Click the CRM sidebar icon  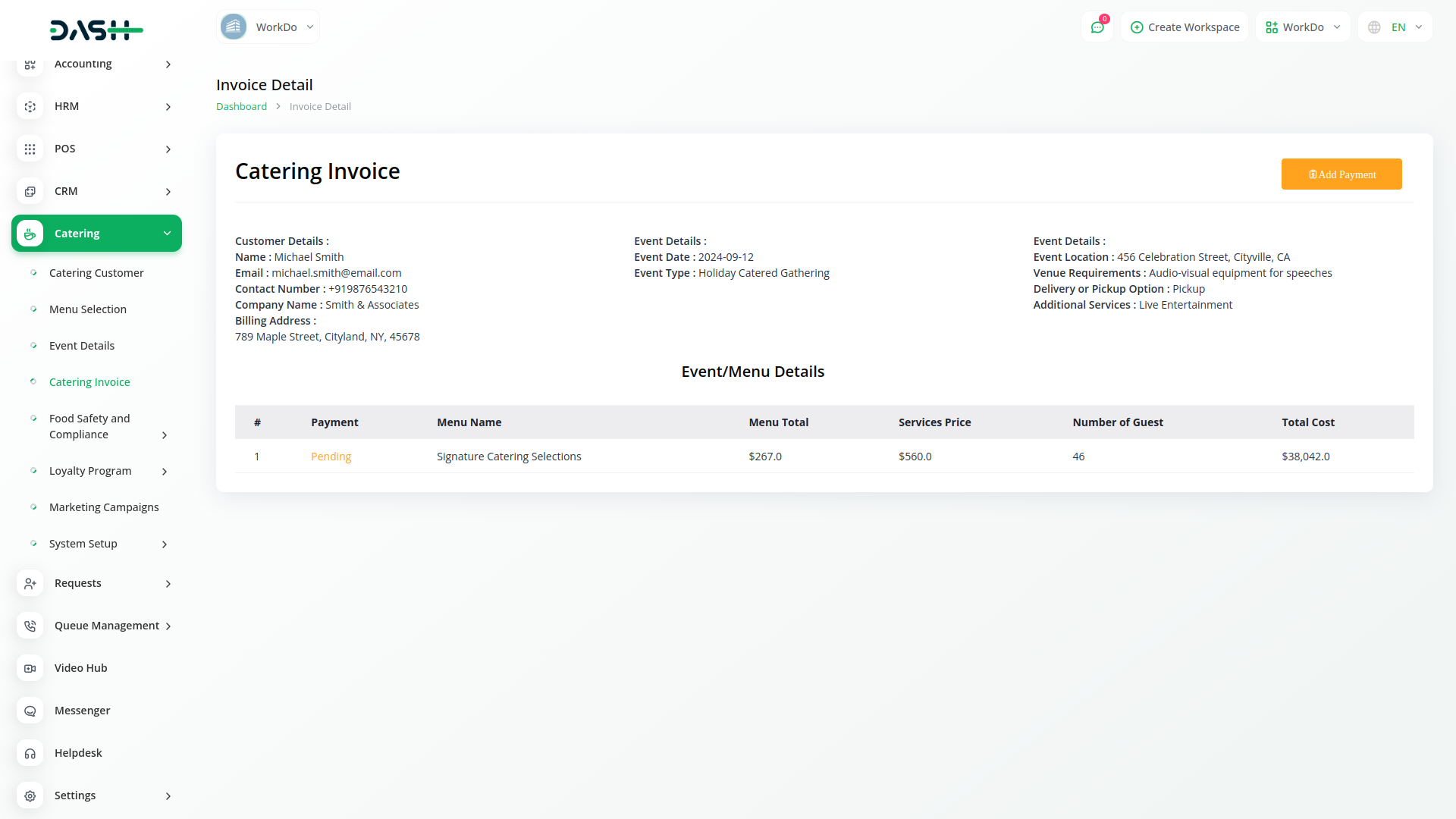[30, 192]
